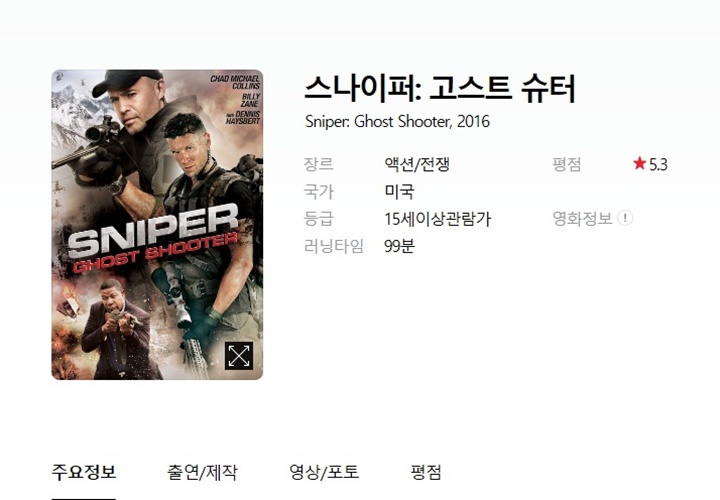Viewport: 720px width, 500px height.
Task: Click the 5.3 score number
Action: tap(658, 164)
